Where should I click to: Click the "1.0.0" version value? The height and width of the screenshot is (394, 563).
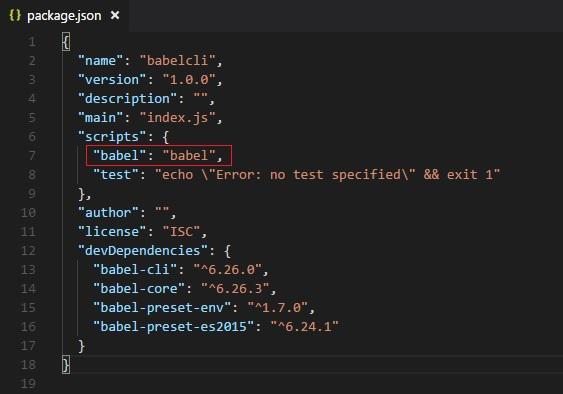click(x=189, y=79)
